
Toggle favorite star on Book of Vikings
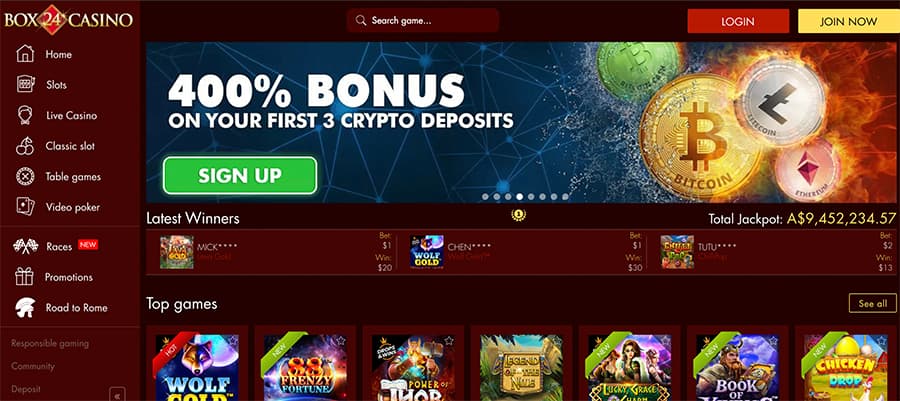tap(772, 341)
